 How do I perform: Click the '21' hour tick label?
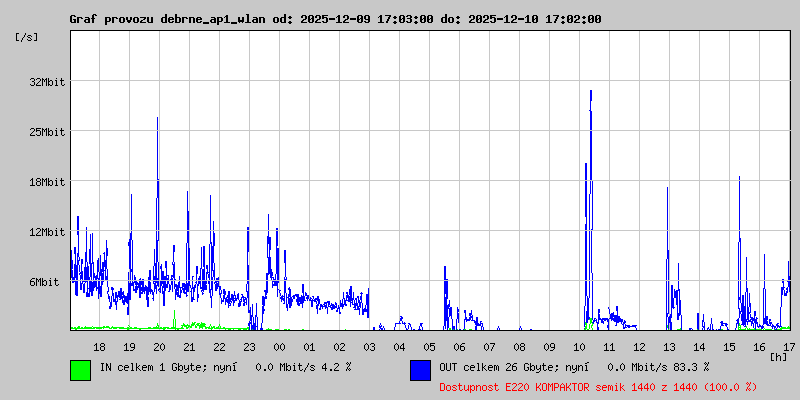[189, 347]
